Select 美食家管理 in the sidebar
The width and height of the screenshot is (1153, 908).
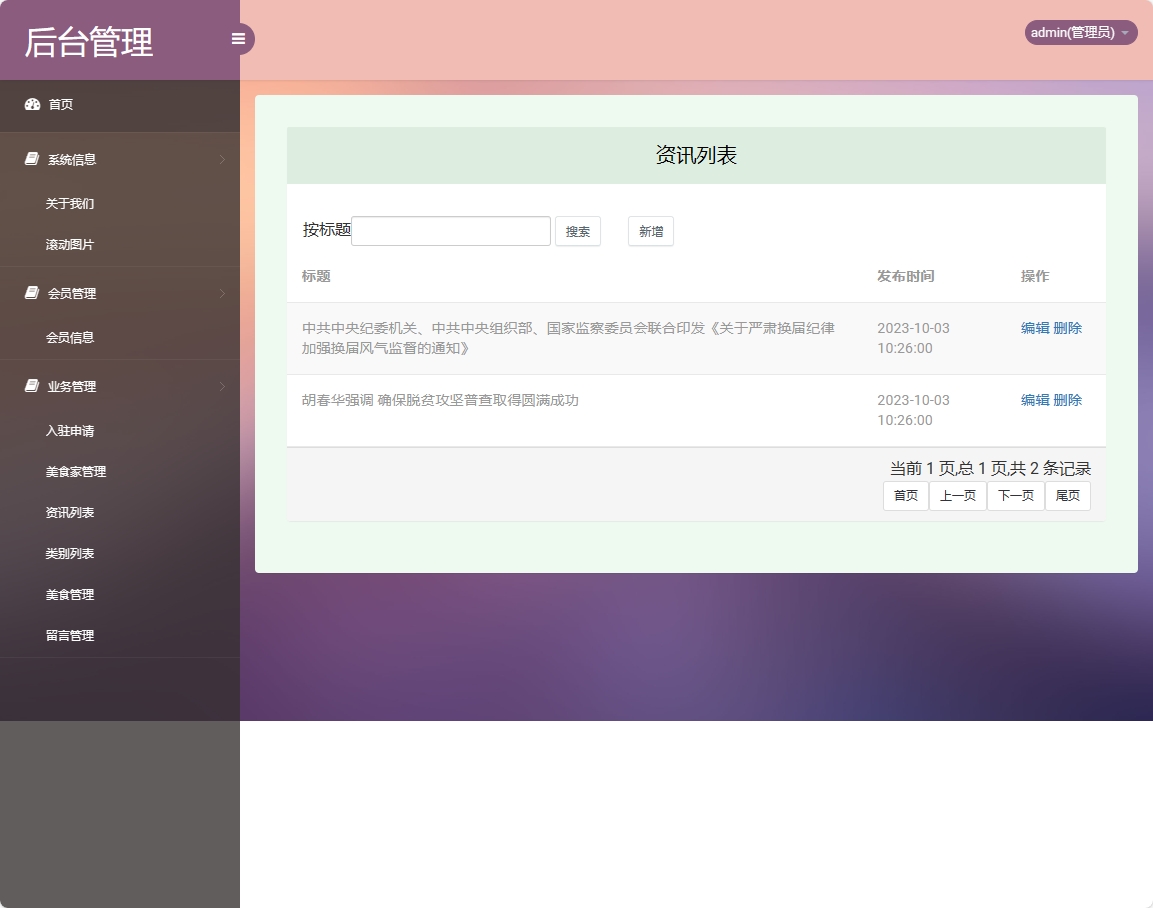[76, 471]
